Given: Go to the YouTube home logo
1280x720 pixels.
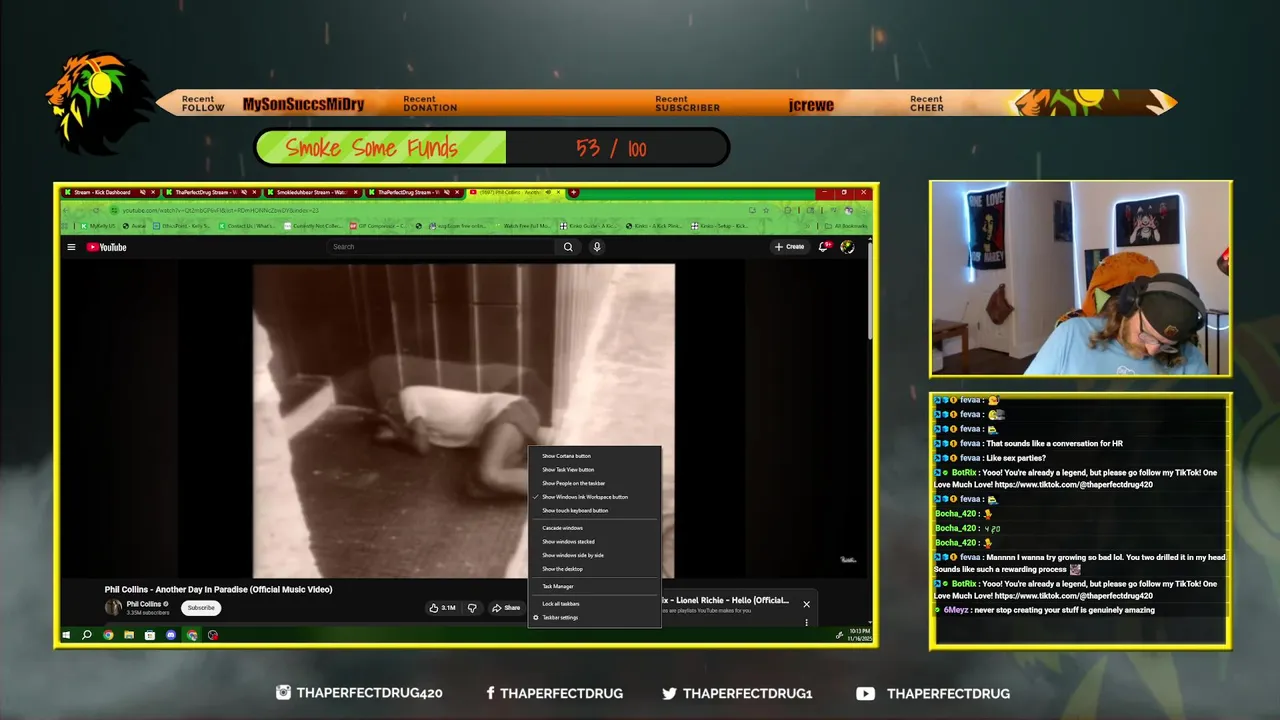Looking at the screenshot, I should [x=107, y=247].
